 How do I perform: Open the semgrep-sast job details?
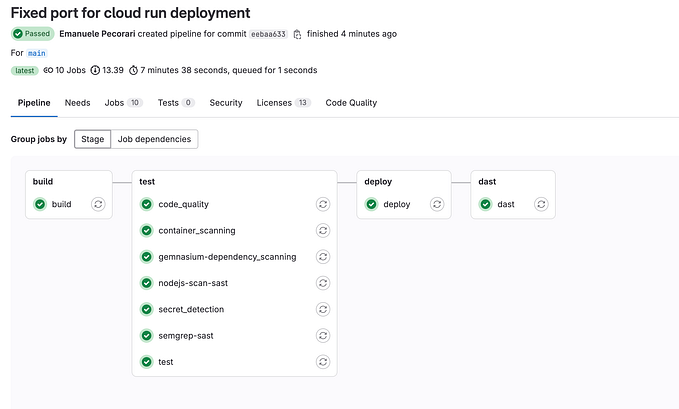point(186,336)
